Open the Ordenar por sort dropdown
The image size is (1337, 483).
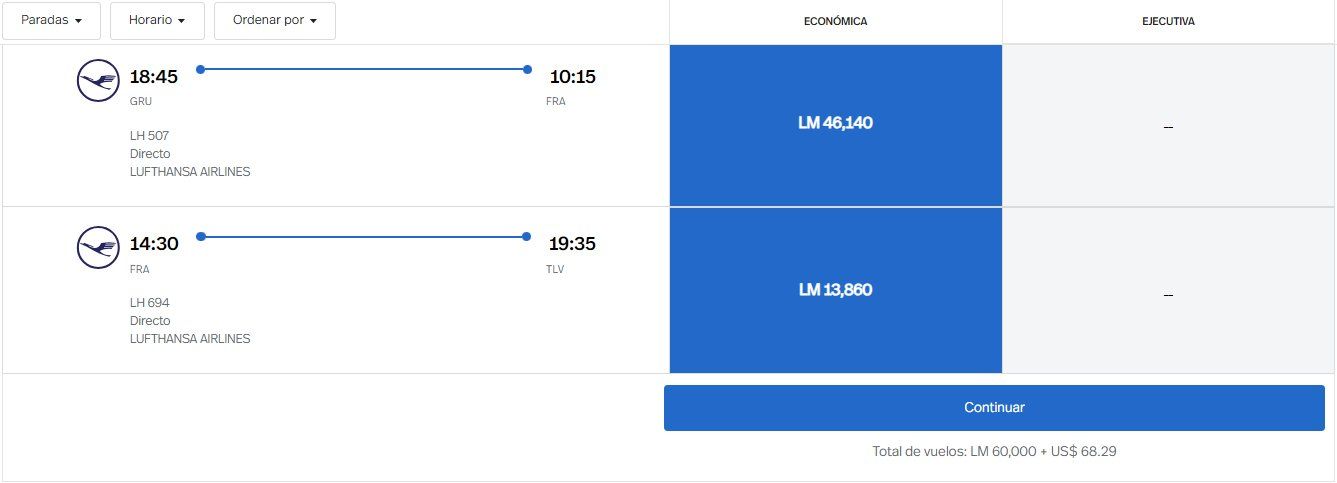[274, 21]
